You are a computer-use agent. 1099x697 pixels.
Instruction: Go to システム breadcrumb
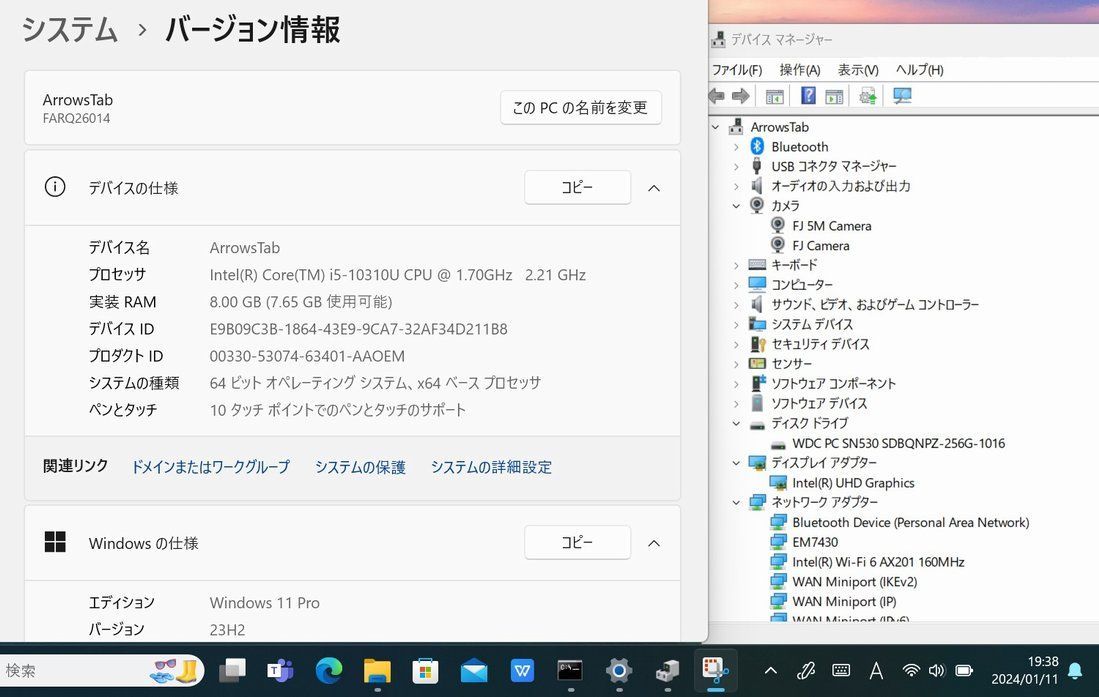pos(69,29)
